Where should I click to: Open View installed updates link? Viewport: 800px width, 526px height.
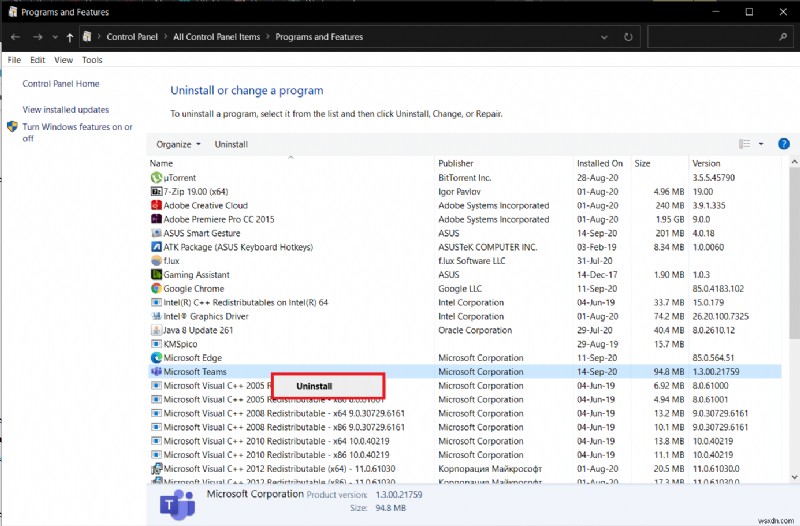(x=65, y=110)
